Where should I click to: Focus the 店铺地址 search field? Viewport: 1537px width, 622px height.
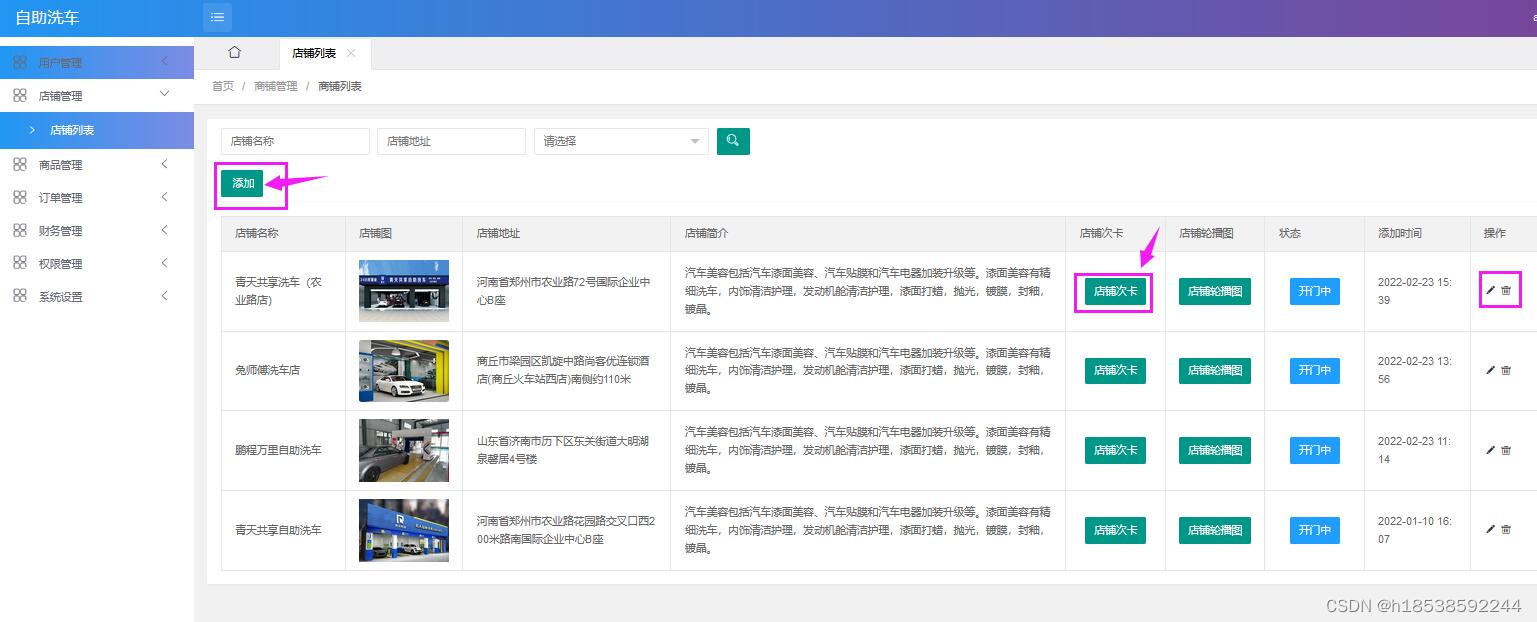tap(451, 141)
